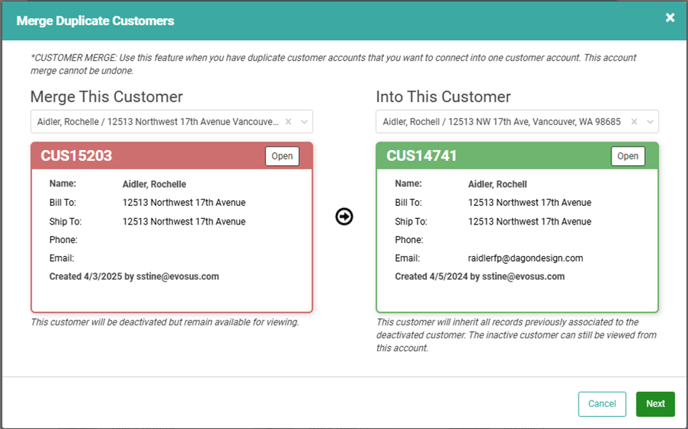This screenshot has width=688, height=429.
Task: Click the Created 4/5/2024 text
Action: (480, 277)
